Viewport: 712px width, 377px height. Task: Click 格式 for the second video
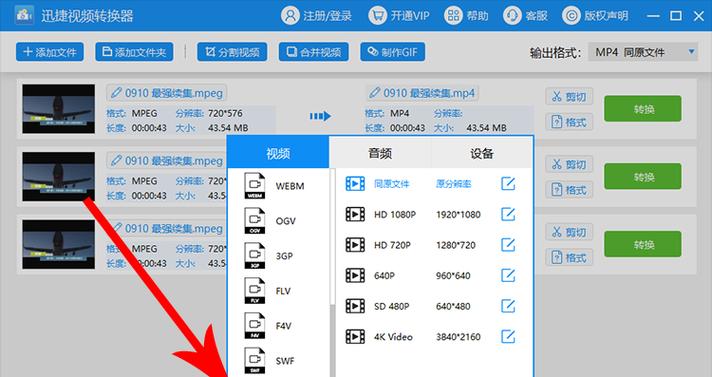click(x=569, y=189)
